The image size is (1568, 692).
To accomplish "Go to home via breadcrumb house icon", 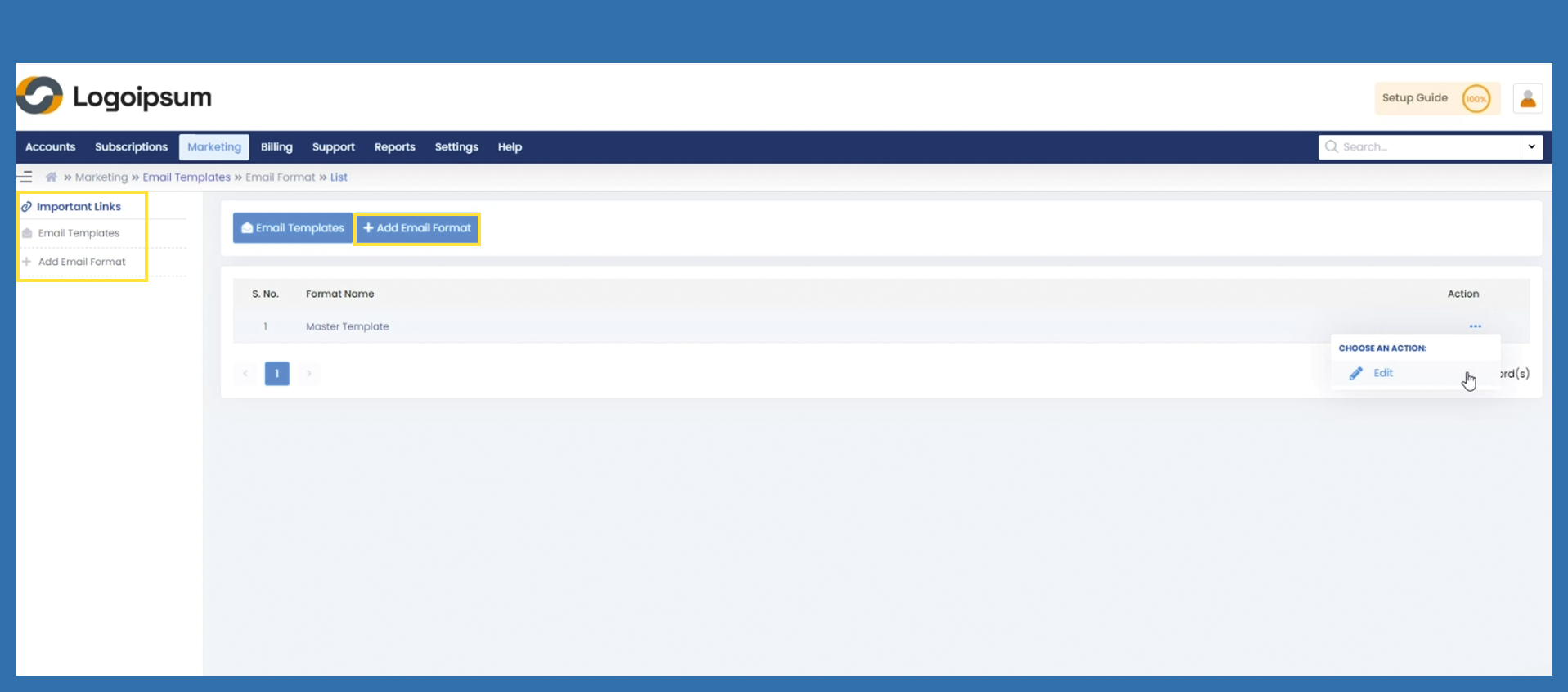I will click(52, 177).
